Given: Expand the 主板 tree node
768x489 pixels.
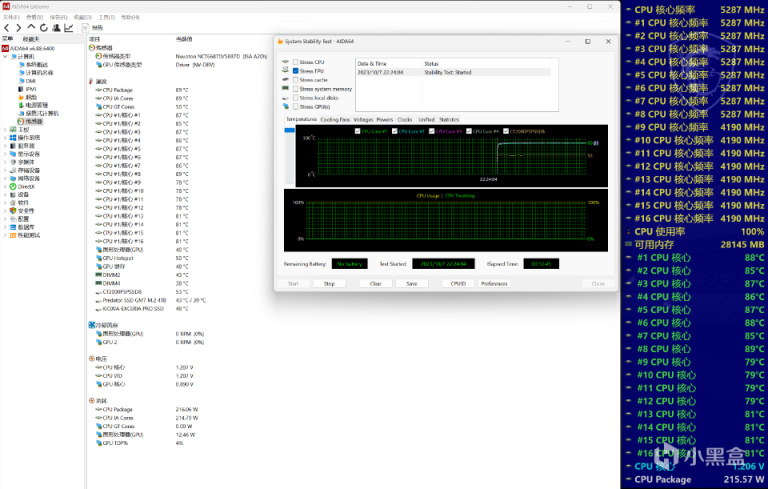Looking at the screenshot, I should pyautogui.click(x=4, y=129).
